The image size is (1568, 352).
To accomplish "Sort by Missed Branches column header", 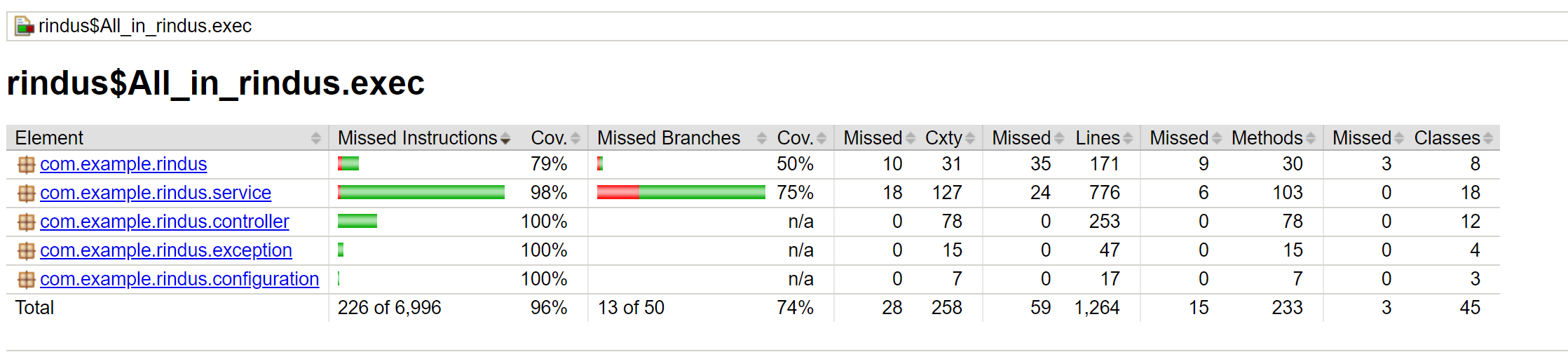I will 669,138.
